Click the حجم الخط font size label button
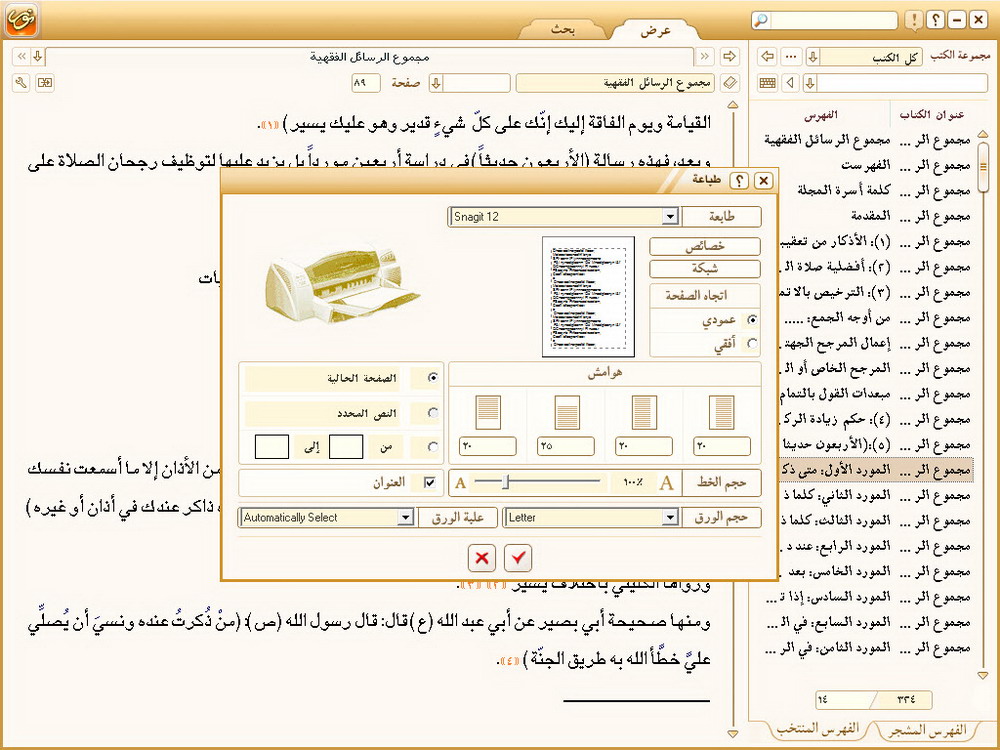The height and width of the screenshot is (750, 1000). pyautogui.click(x=721, y=483)
